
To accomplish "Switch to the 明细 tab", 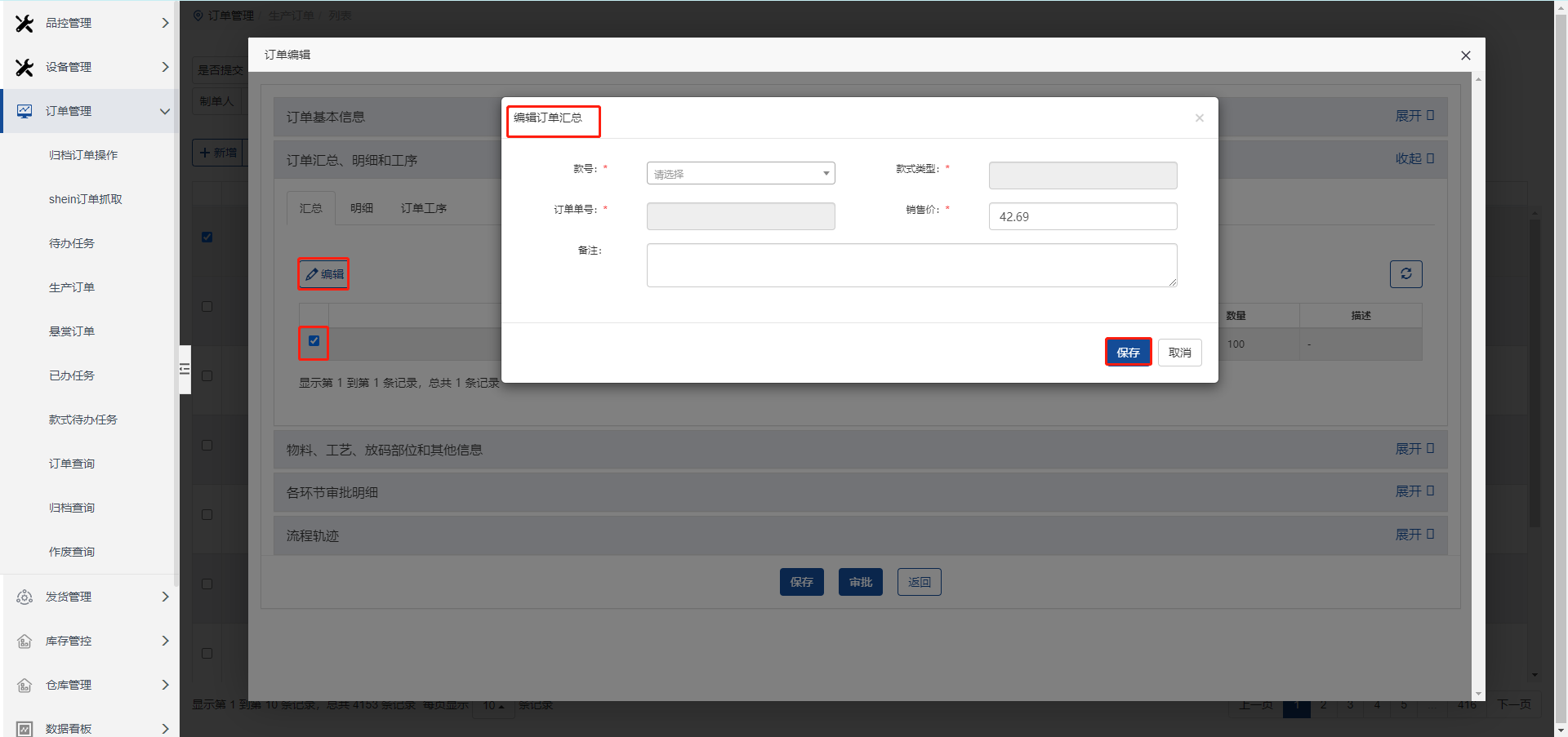I will pos(361,208).
